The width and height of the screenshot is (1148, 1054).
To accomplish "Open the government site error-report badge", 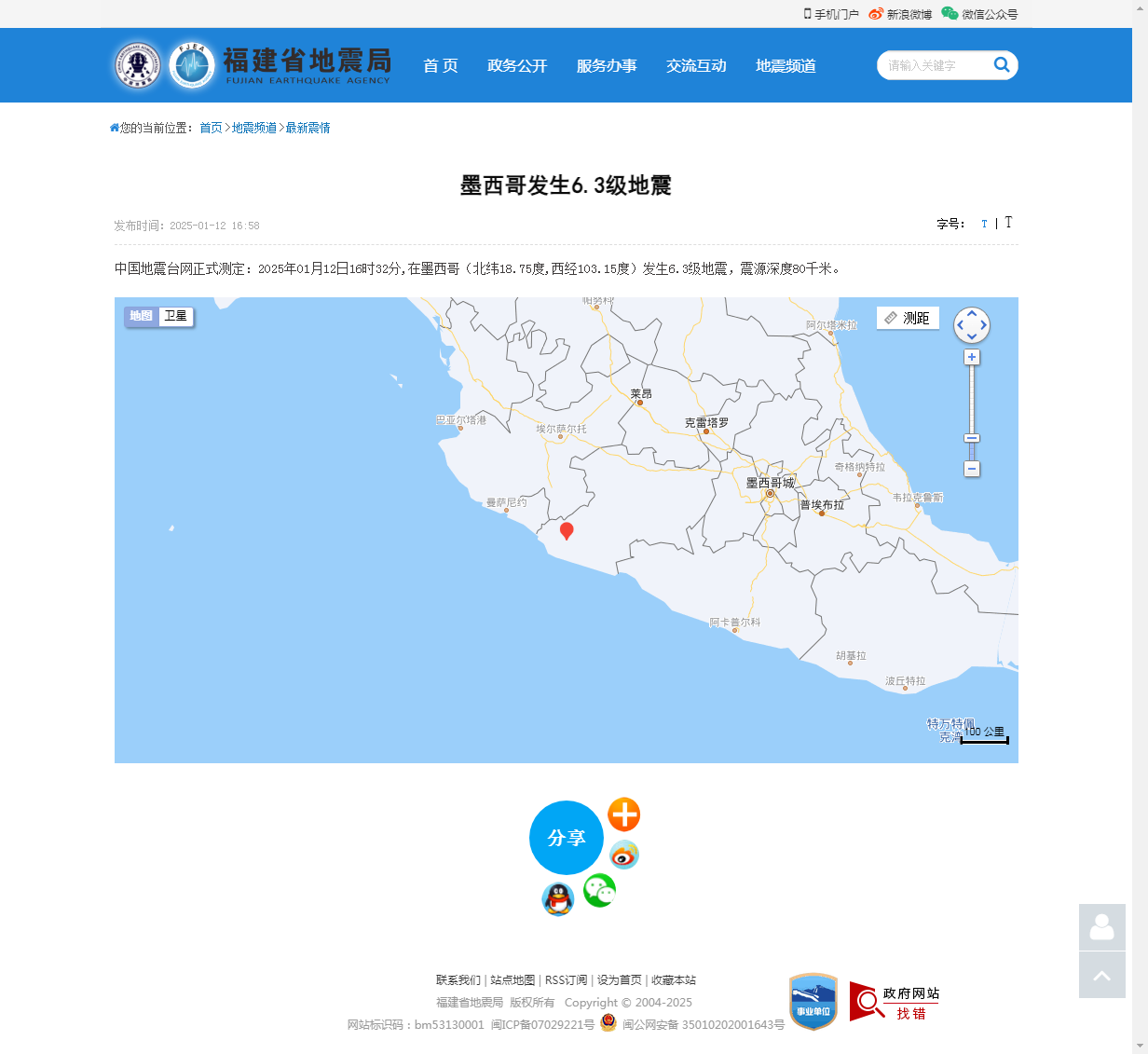I will (895, 1002).
